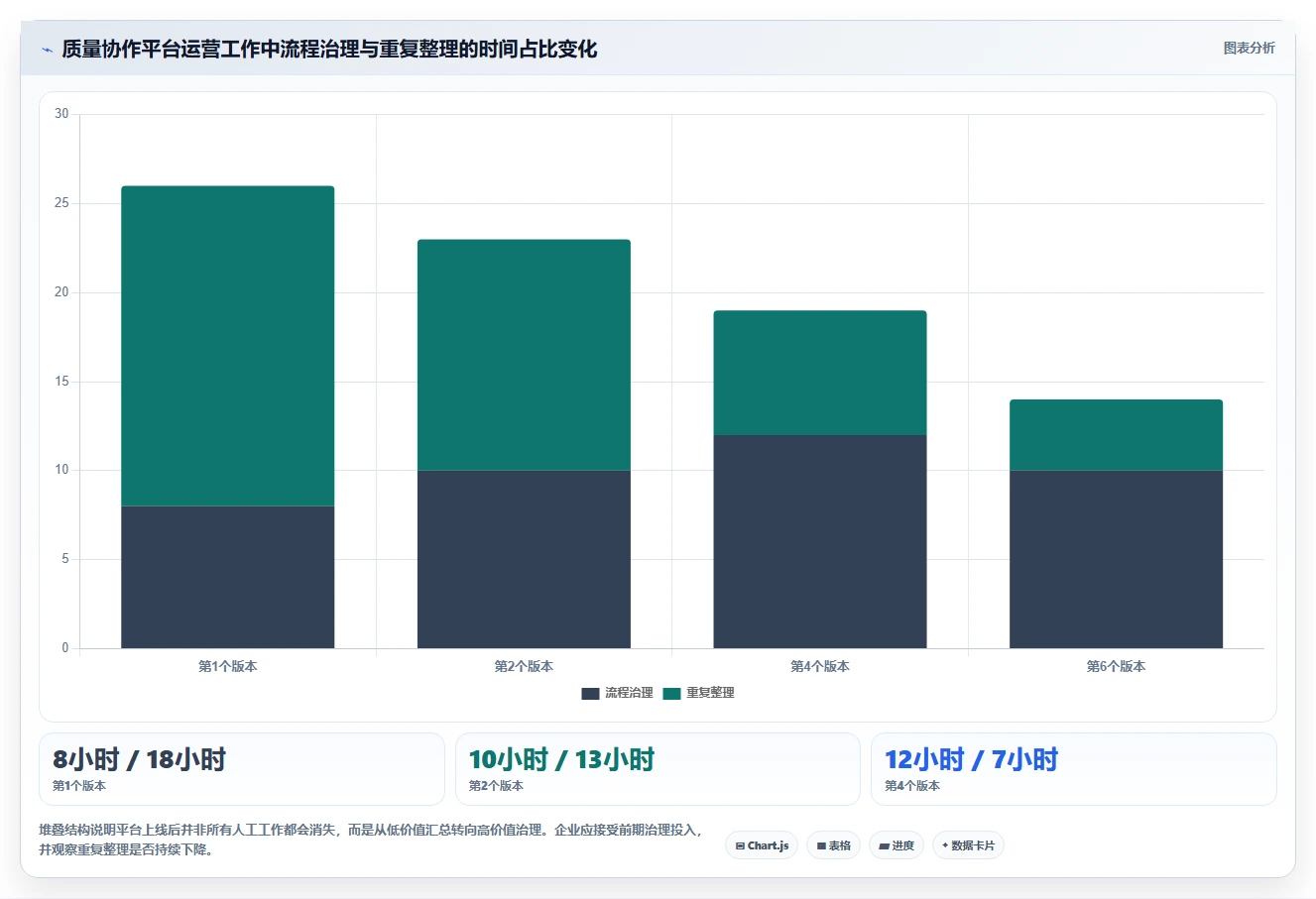Click 重复整理 legend label text
This screenshot has height=899, width=1316.
710,693
